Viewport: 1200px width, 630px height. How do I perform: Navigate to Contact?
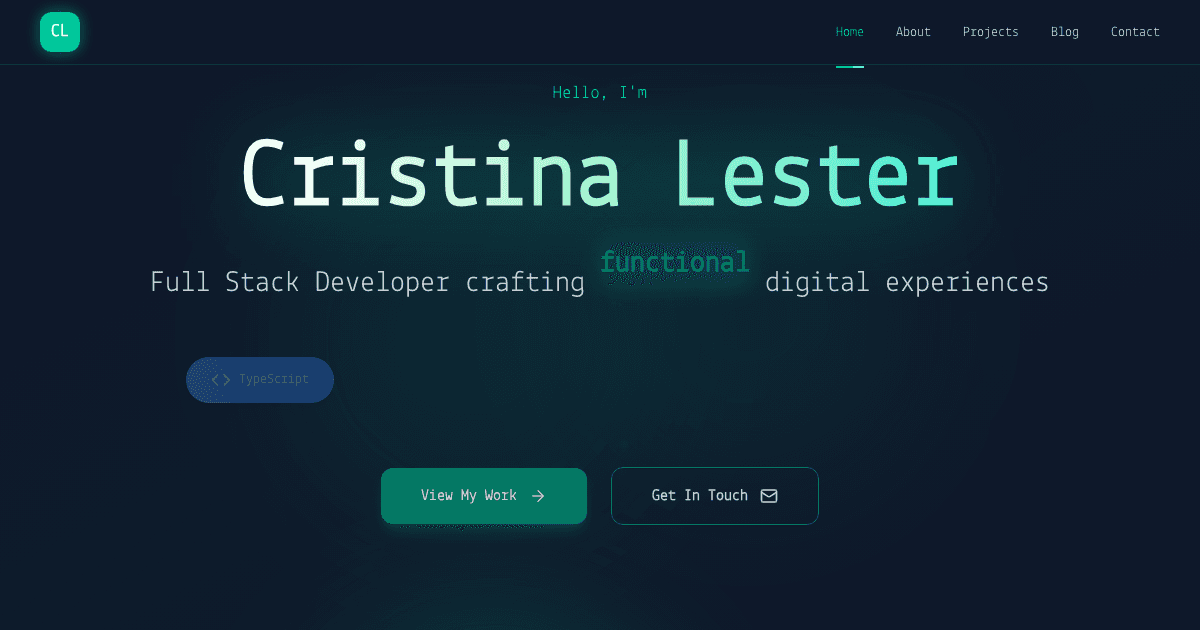(x=1135, y=32)
